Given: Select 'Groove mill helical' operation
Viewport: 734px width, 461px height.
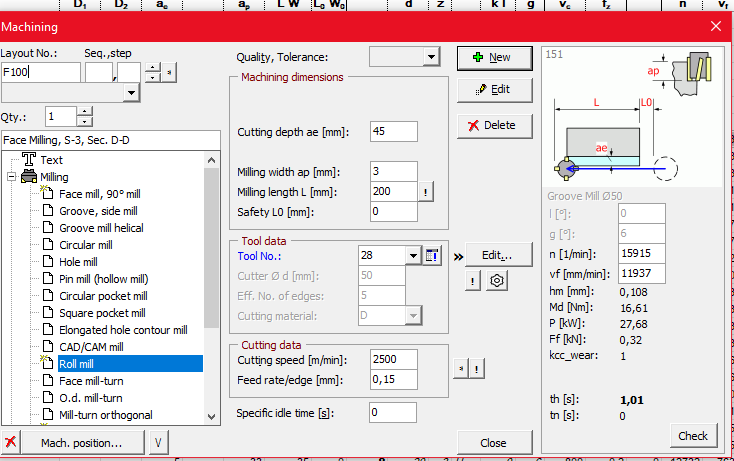Looking at the screenshot, I should (x=101, y=228).
